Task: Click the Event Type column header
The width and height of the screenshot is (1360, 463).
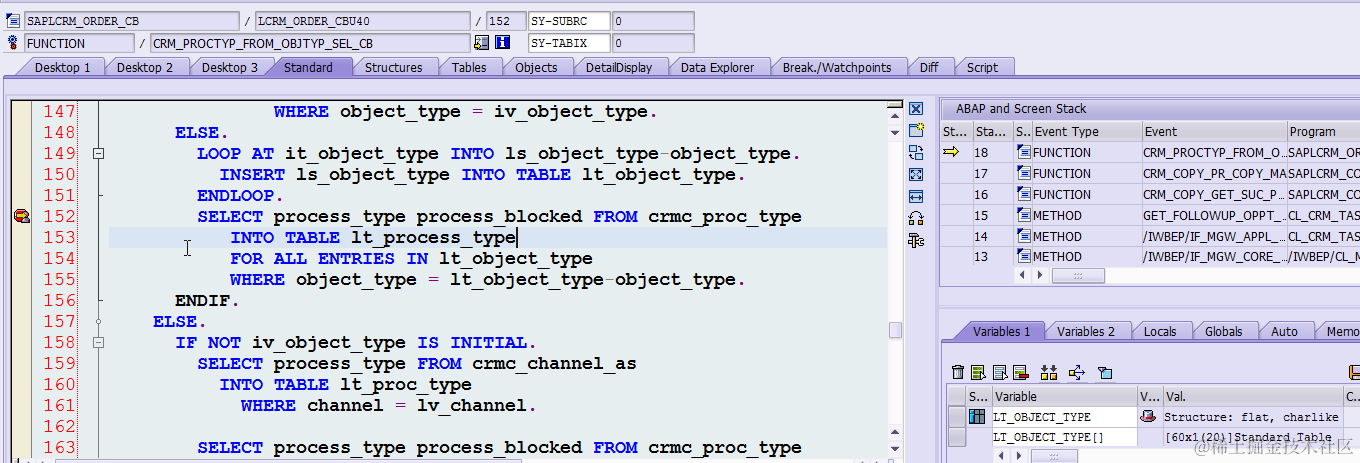Action: (1086, 131)
